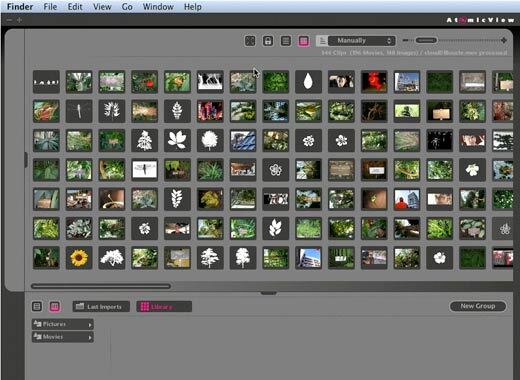
Task: Select the dragonfly on white background thumbnail
Action: pyautogui.click(x=144, y=170)
